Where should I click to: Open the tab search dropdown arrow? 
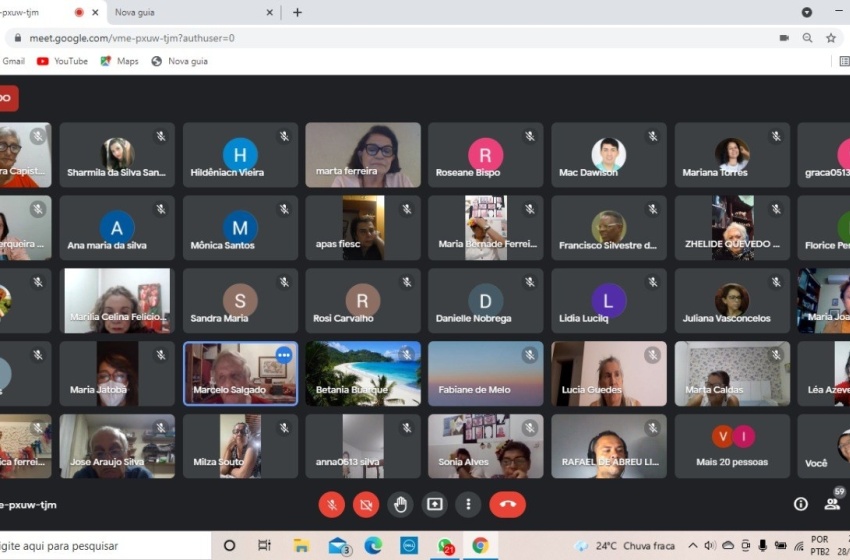[807, 12]
